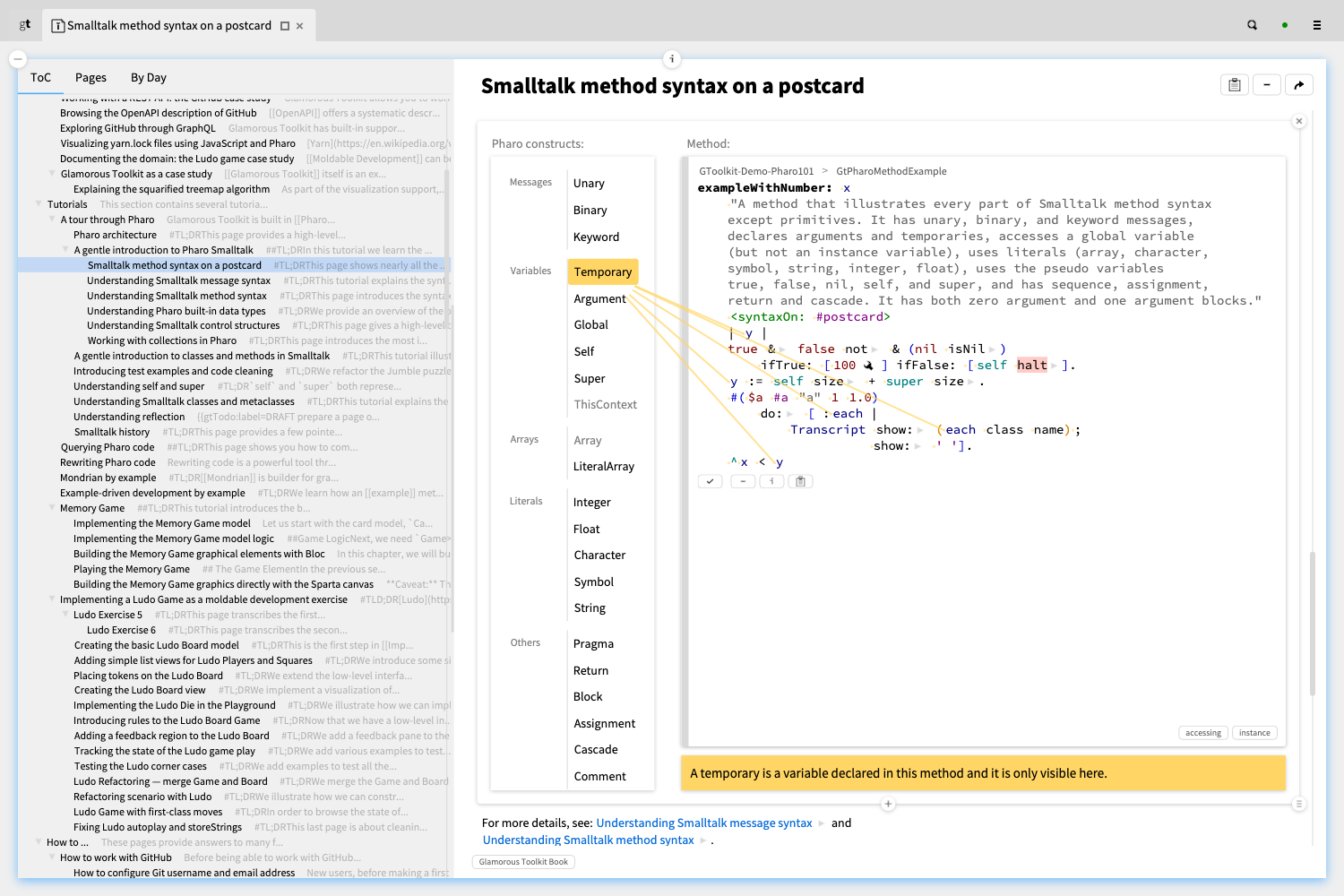Click the clipboard button under the method code
Image resolution: width=1344 pixels, height=896 pixels.
click(800, 481)
